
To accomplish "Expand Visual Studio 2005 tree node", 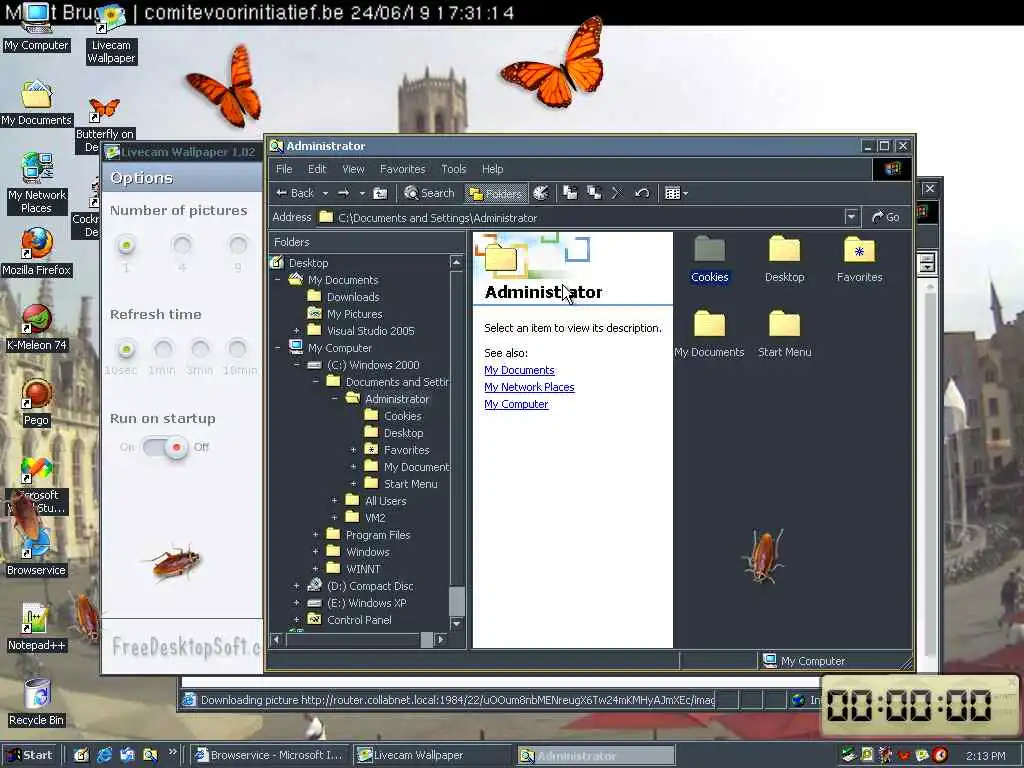I will [296, 330].
